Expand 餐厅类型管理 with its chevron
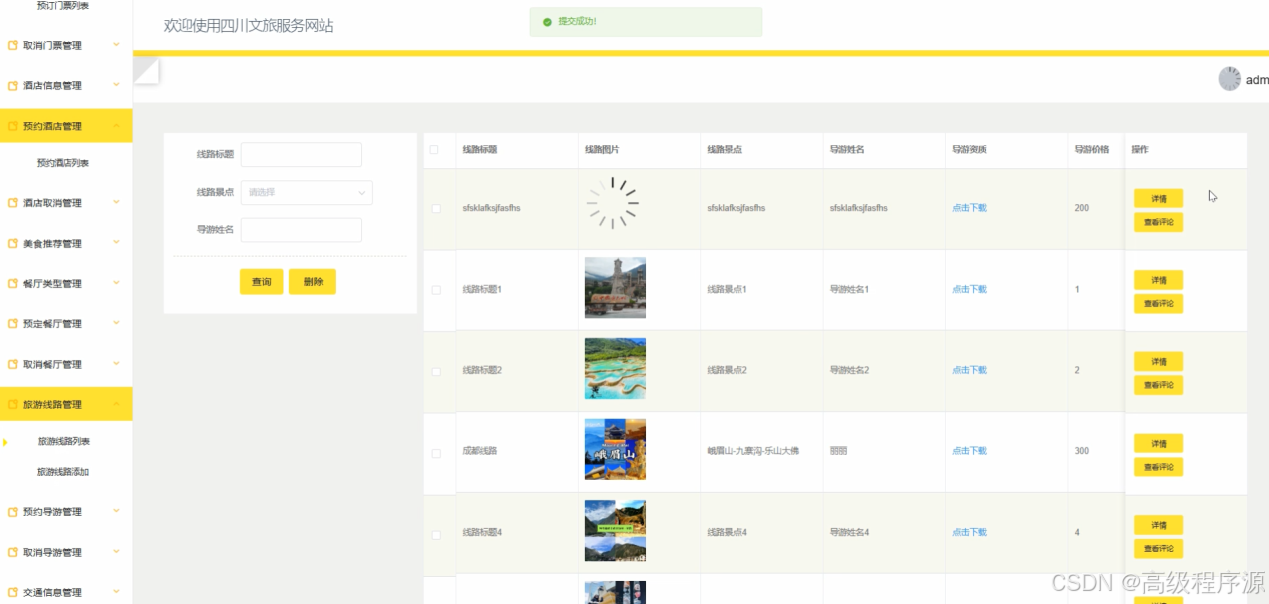 pyautogui.click(x=117, y=283)
